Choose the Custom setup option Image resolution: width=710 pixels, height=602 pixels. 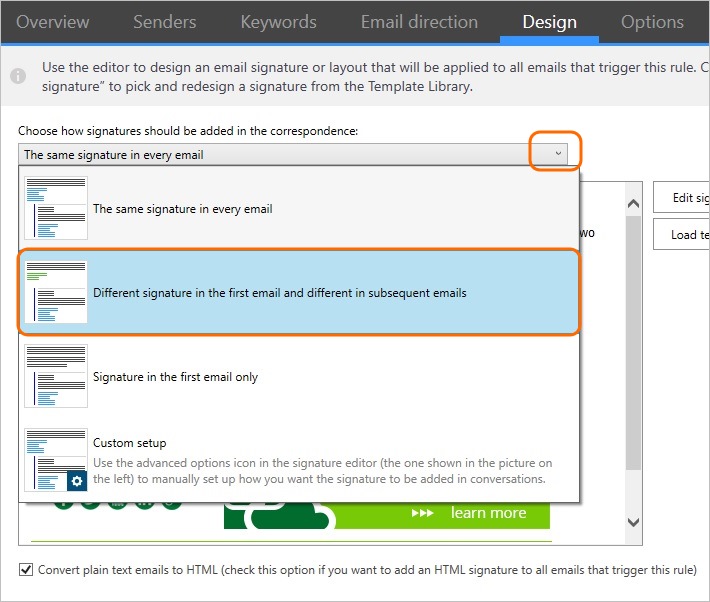[299, 460]
